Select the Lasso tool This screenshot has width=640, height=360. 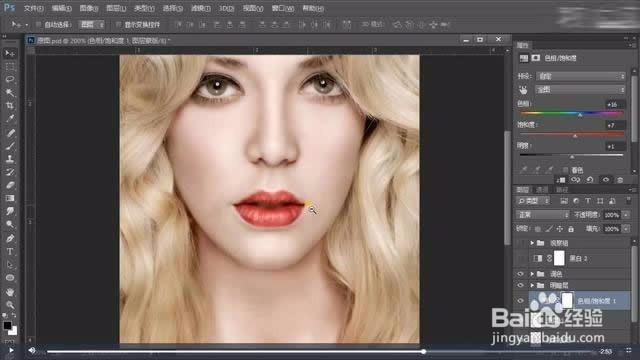click(10, 79)
